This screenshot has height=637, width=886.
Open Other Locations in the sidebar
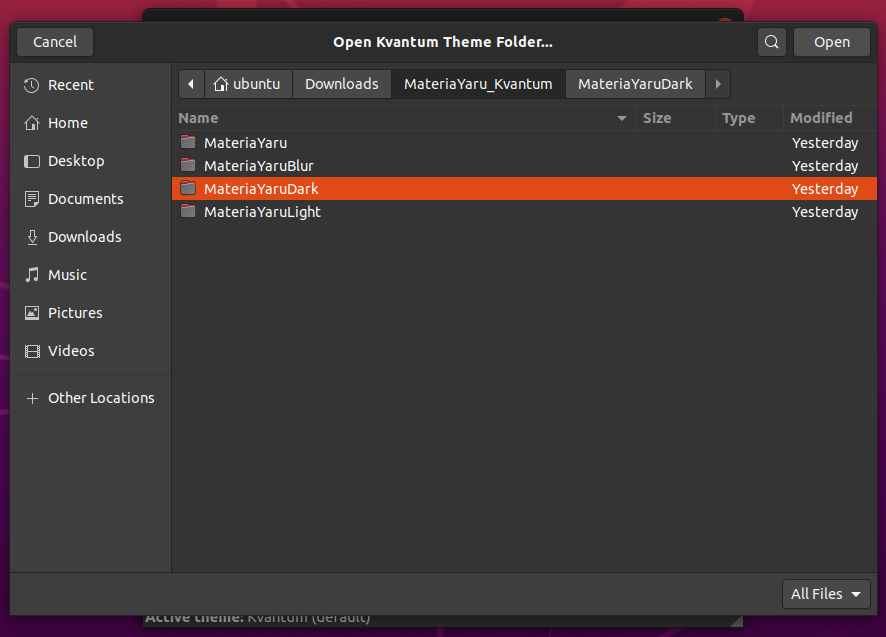(90, 398)
